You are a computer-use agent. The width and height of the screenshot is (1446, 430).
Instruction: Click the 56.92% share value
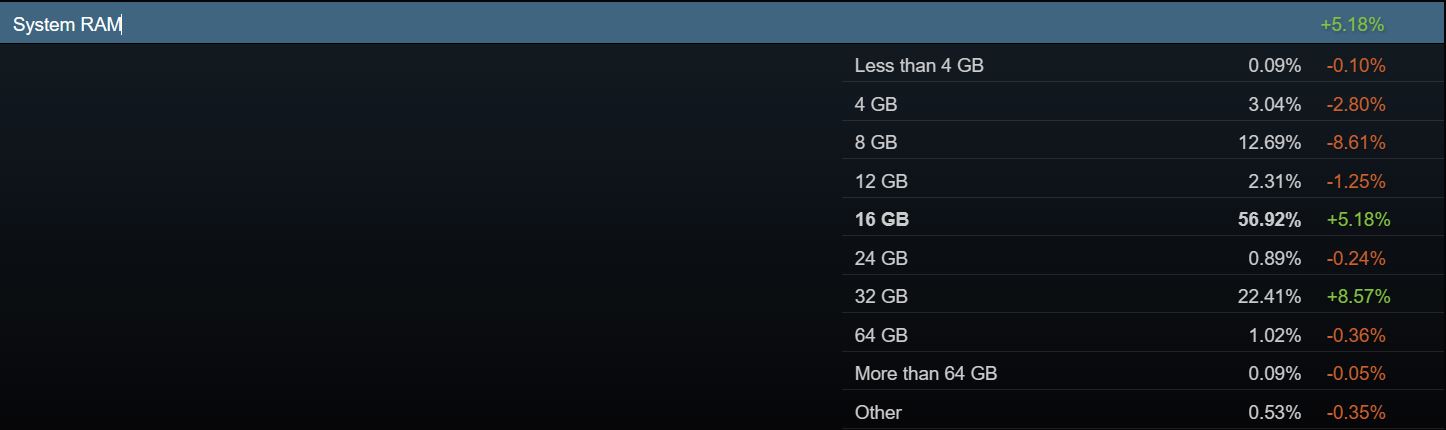[1270, 219]
